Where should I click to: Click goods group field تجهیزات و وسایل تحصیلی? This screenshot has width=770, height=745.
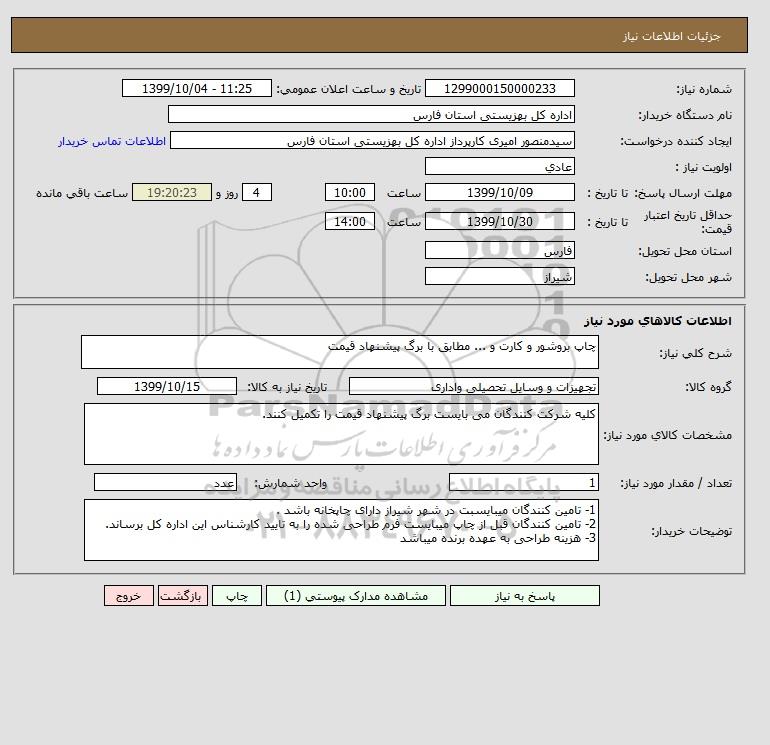click(474, 386)
